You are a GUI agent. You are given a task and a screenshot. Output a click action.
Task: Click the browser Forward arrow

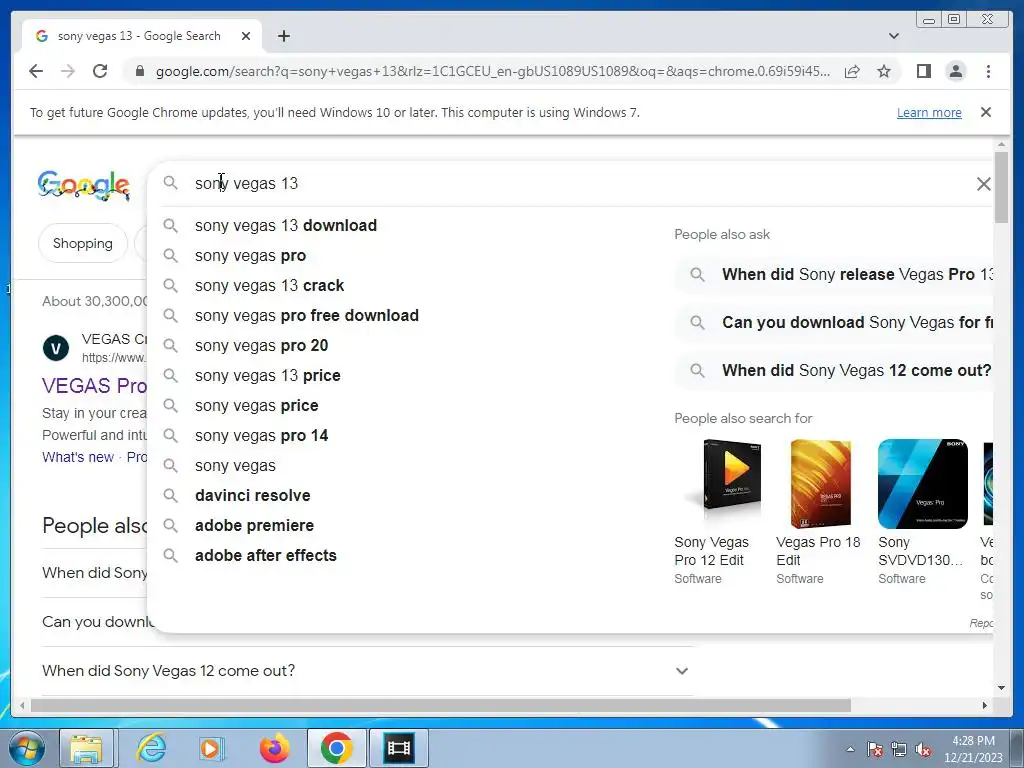(x=68, y=71)
